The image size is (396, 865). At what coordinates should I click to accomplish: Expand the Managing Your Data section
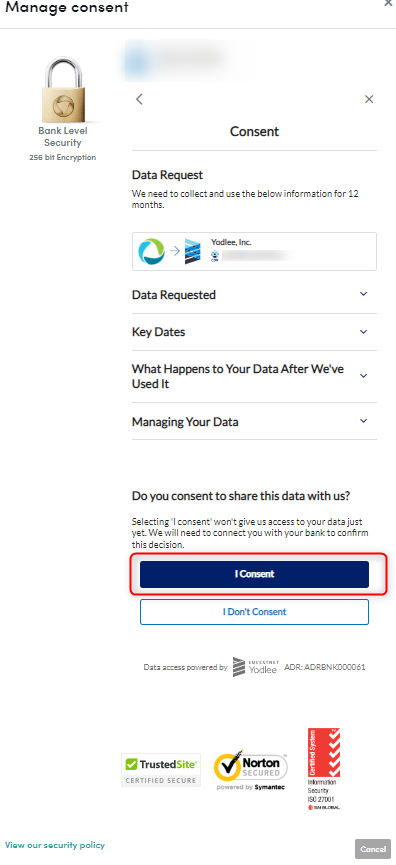[x=254, y=421]
